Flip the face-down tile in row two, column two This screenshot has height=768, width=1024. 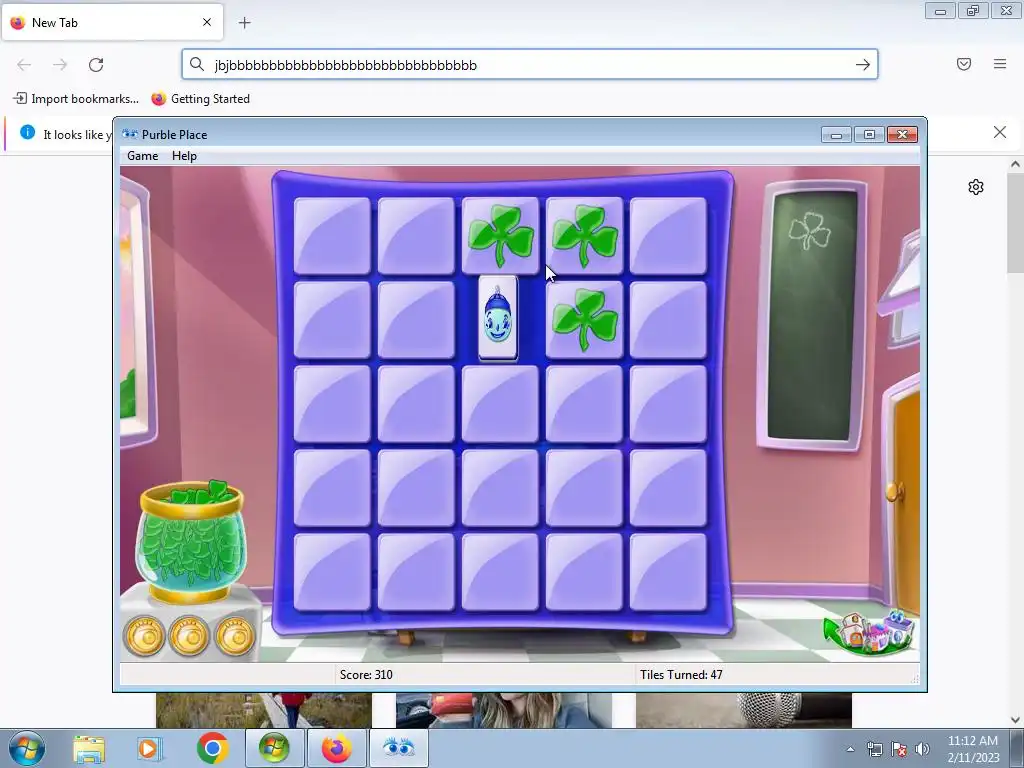click(x=416, y=320)
